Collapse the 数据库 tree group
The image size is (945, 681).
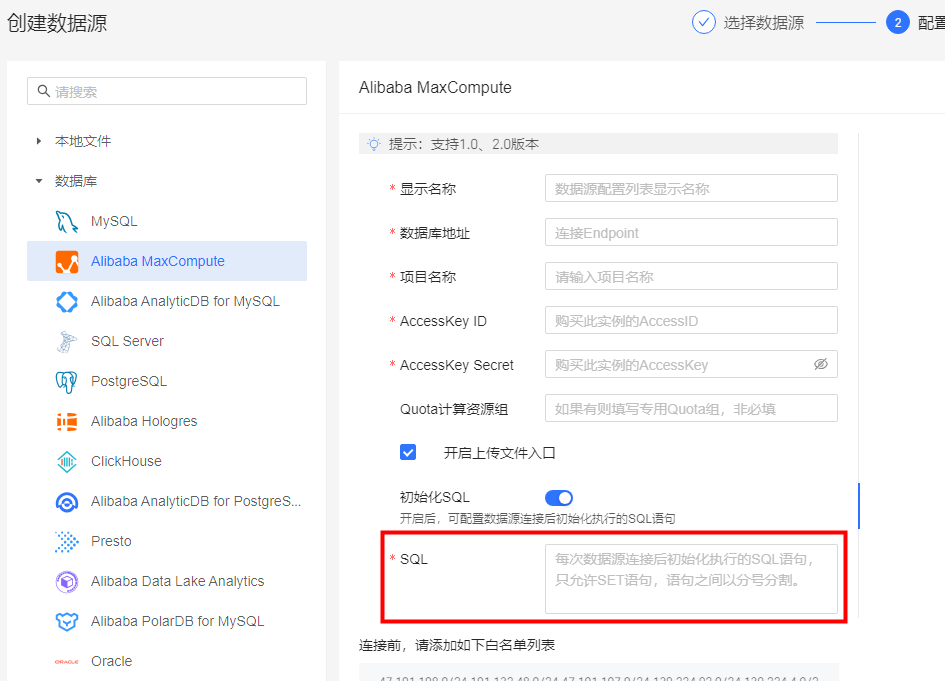(x=39, y=181)
